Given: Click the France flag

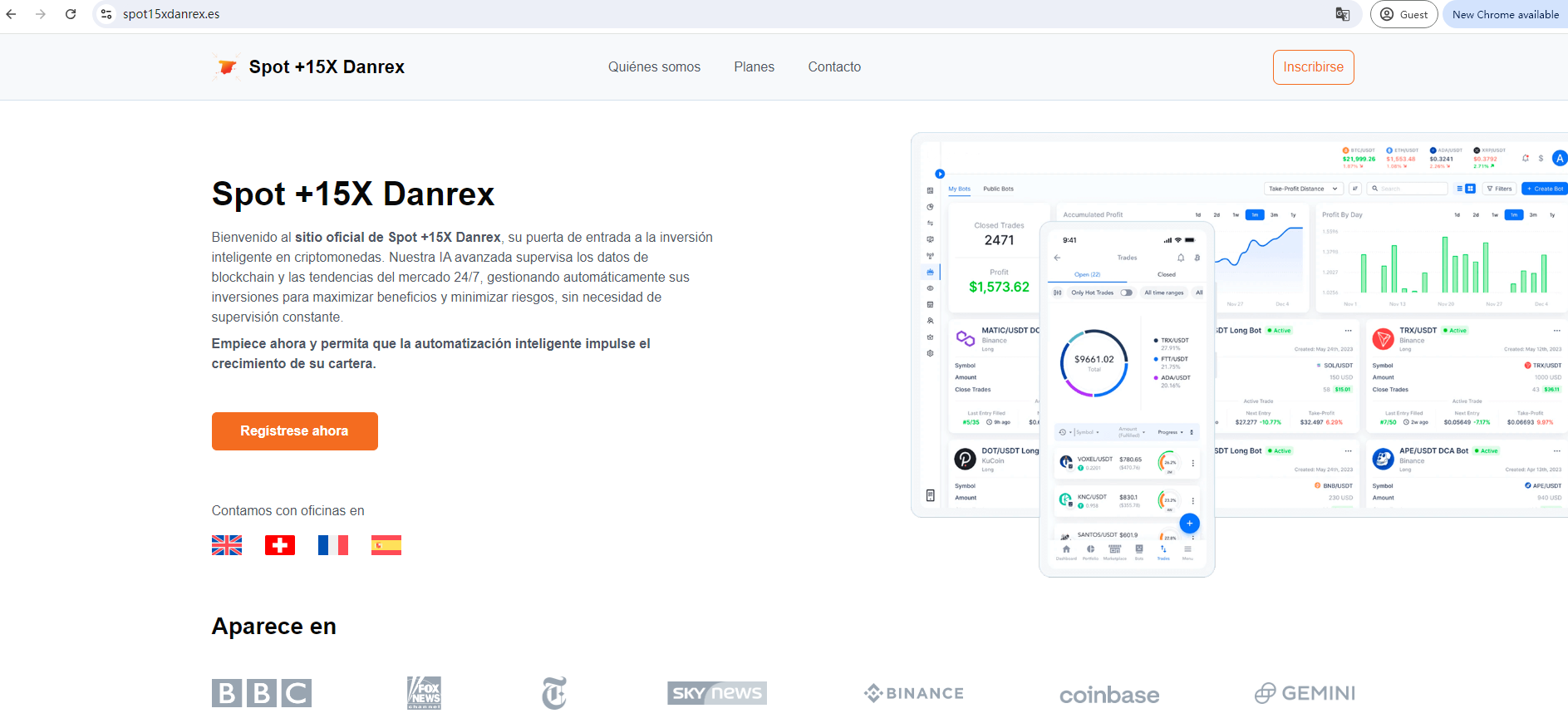Looking at the screenshot, I should [x=333, y=545].
